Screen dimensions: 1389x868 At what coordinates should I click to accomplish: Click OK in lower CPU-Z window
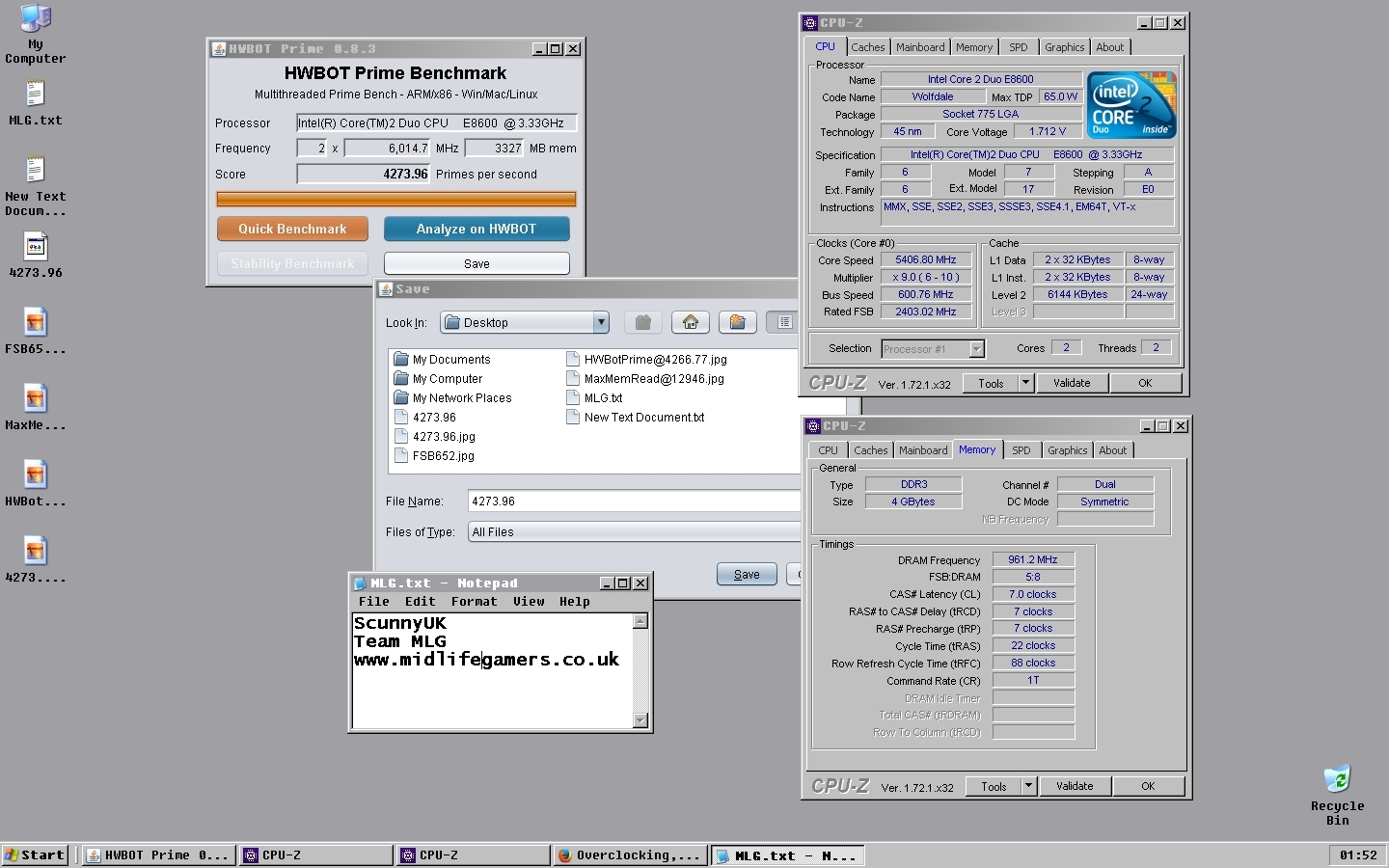coord(1148,786)
